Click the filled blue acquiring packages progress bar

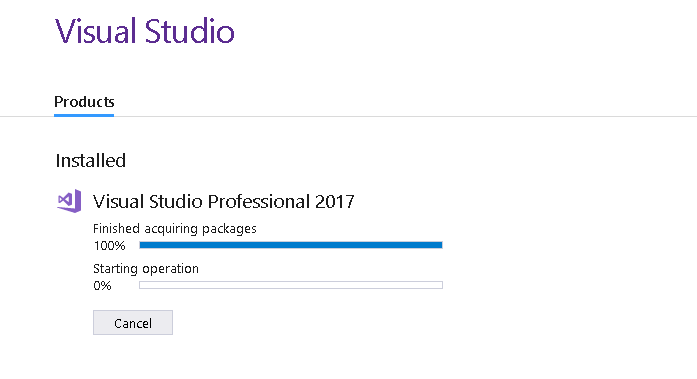tap(291, 245)
